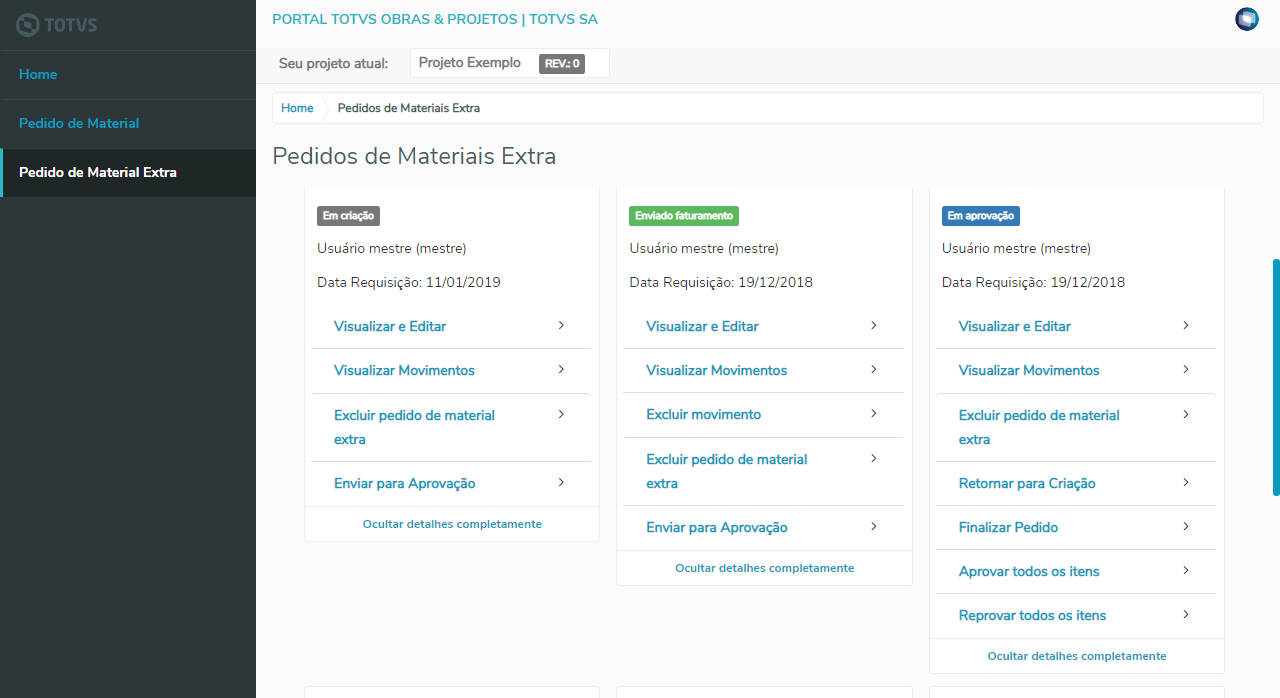Click chevron next to Finalizar Pedido
The height and width of the screenshot is (698, 1280).
point(1186,527)
